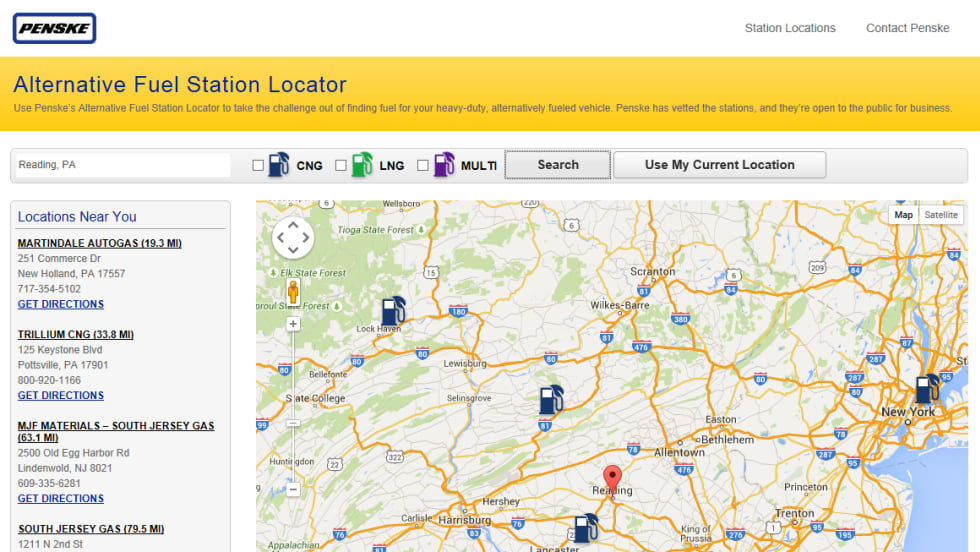Zoom out with the map minus button
This screenshot has width=980, height=552.
point(293,490)
